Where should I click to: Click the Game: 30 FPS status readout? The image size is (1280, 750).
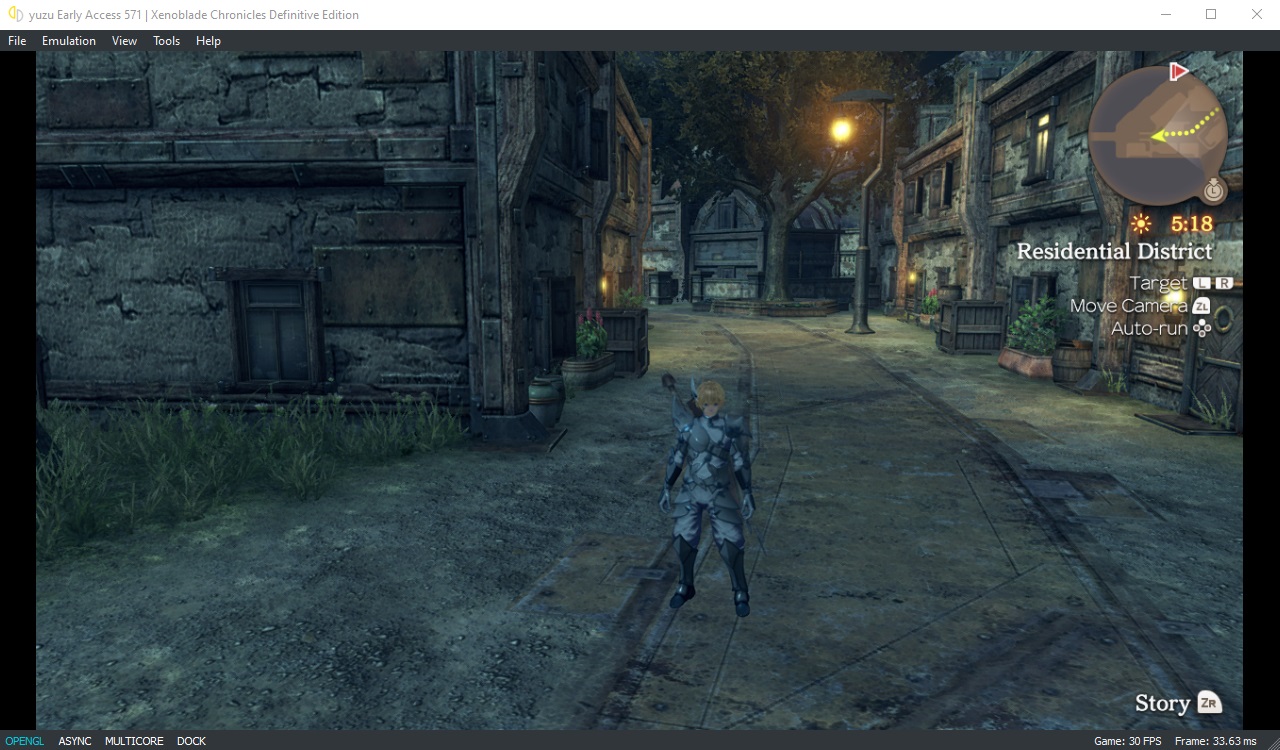tap(1128, 741)
